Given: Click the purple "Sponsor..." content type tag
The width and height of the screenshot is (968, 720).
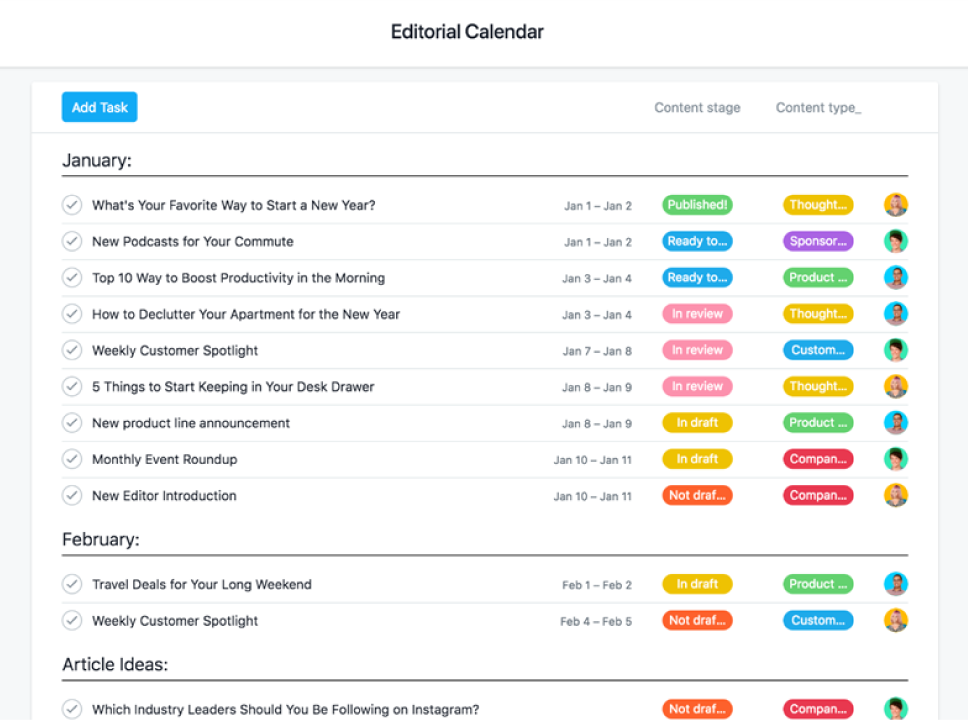Looking at the screenshot, I should (x=818, y=241).
